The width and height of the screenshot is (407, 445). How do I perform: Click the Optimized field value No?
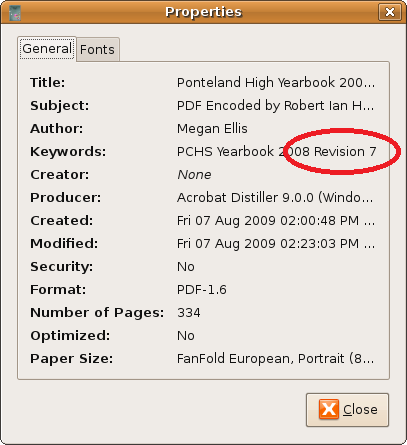pyautogui.click(x=186, y=336)
